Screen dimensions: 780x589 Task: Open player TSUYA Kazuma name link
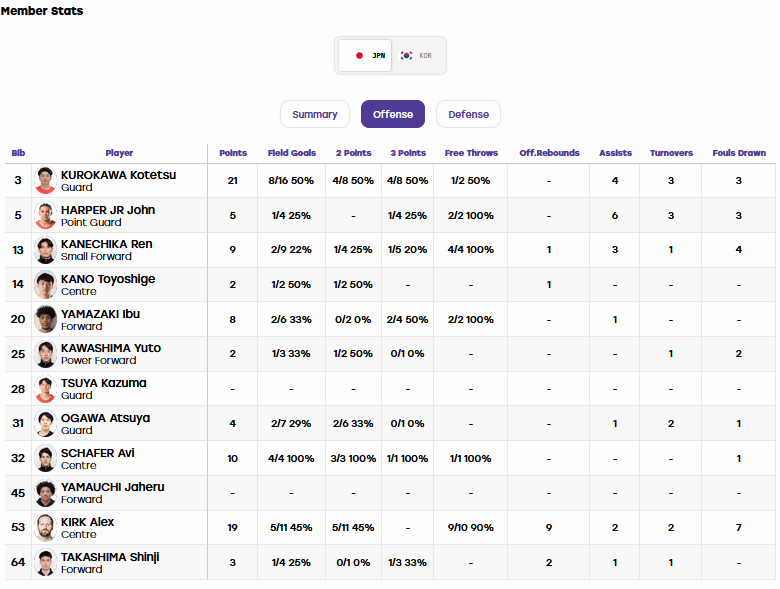pos(103,383)
